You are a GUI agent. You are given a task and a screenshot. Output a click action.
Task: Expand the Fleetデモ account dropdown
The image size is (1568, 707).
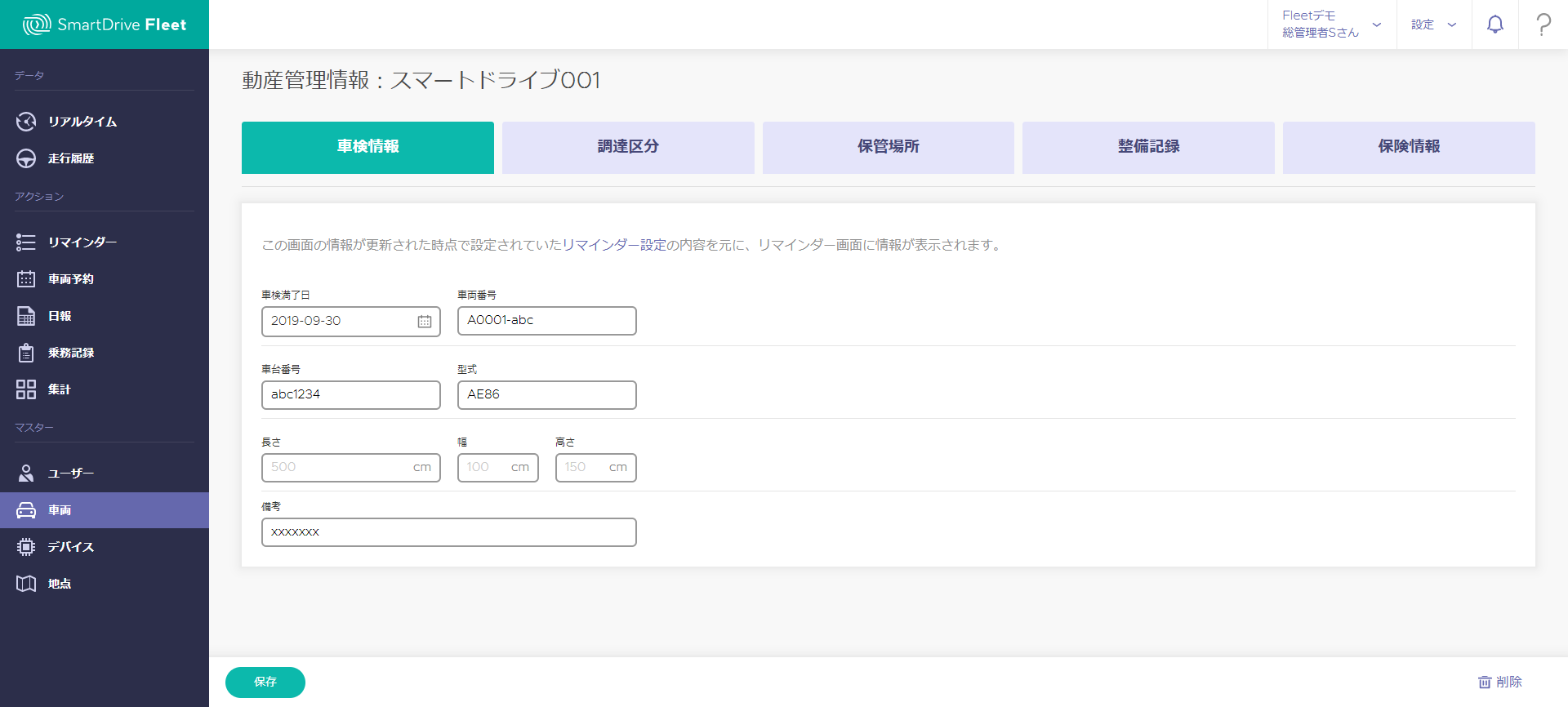[x=1332, y=24]
